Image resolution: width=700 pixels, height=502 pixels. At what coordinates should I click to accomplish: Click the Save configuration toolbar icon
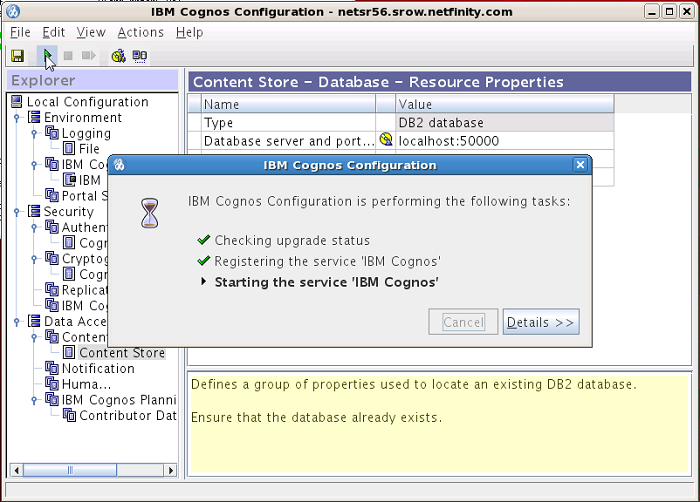click(x=17, y=56)
